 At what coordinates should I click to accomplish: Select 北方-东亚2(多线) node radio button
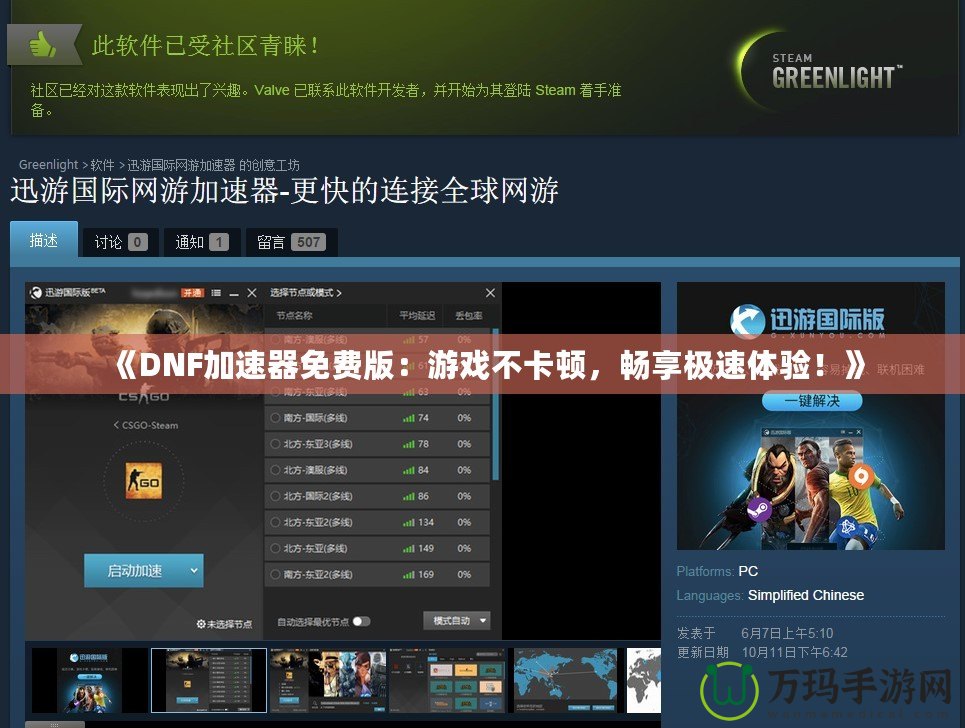click(275, 522)
